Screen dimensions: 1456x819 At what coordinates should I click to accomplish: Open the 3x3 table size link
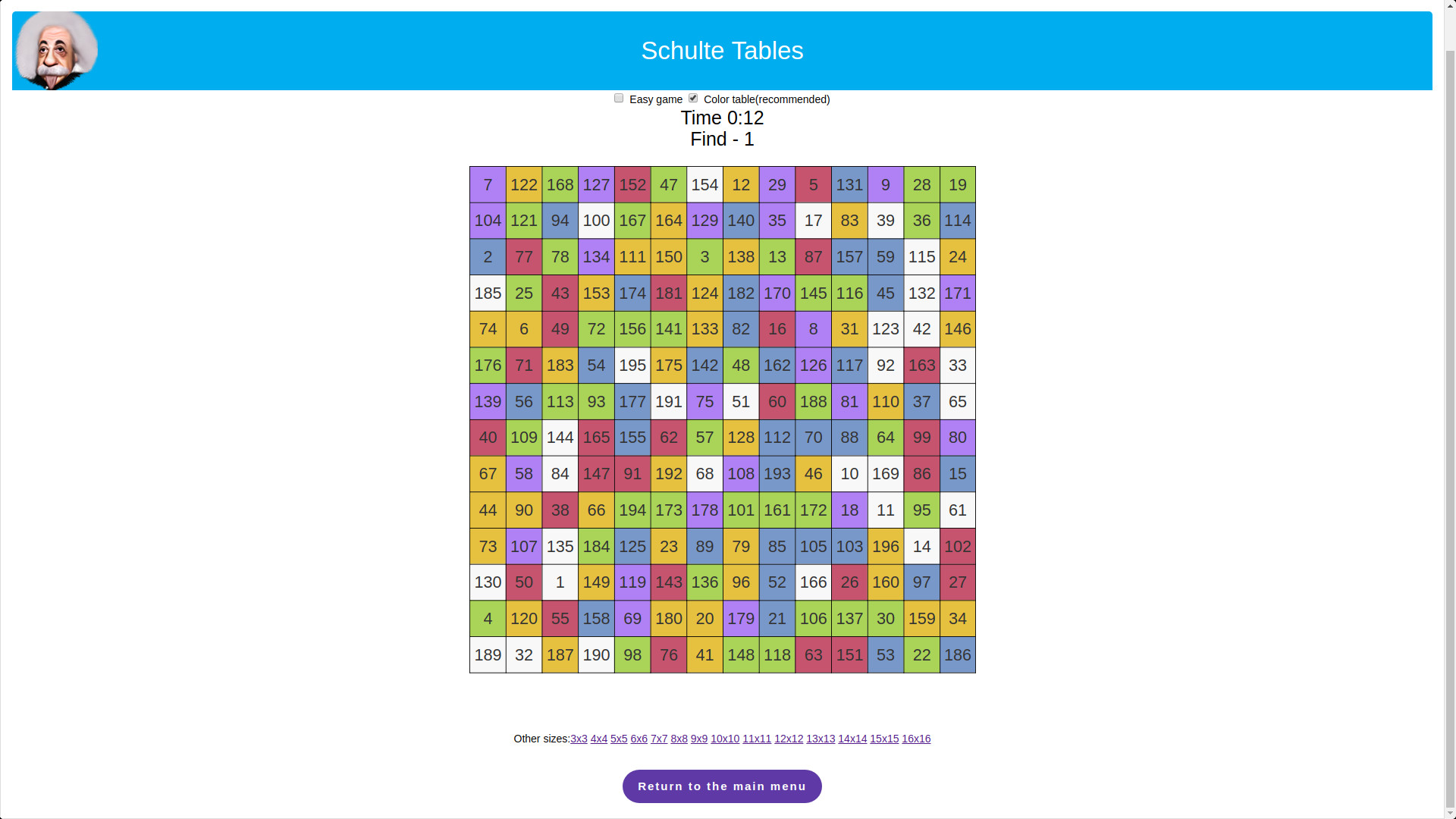point(579,739)
